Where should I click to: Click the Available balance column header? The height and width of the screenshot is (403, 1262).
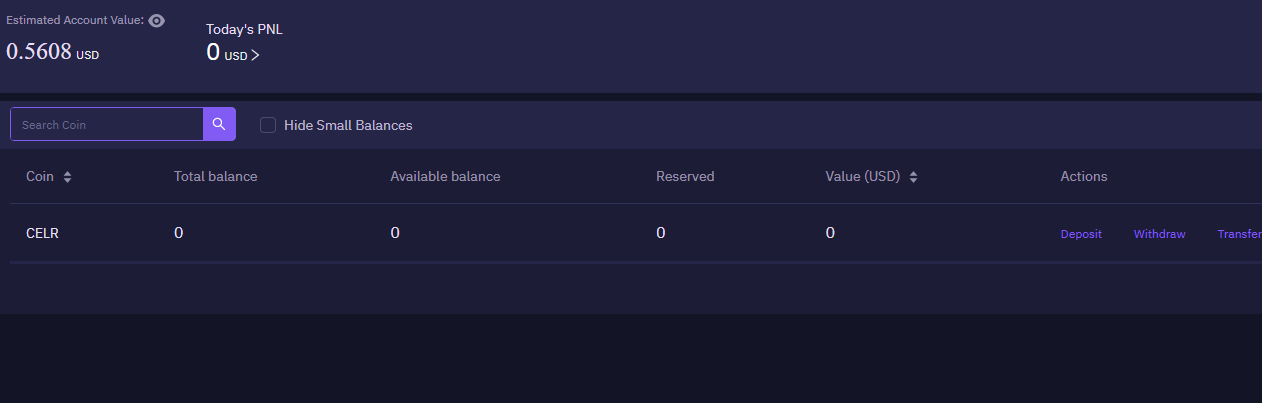pos(445,176)
